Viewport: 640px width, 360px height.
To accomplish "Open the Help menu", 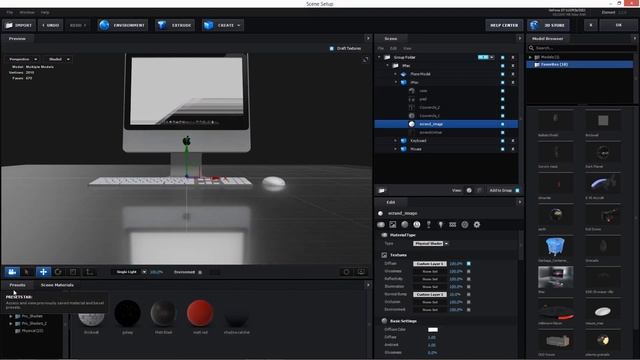I will [45, 13].
